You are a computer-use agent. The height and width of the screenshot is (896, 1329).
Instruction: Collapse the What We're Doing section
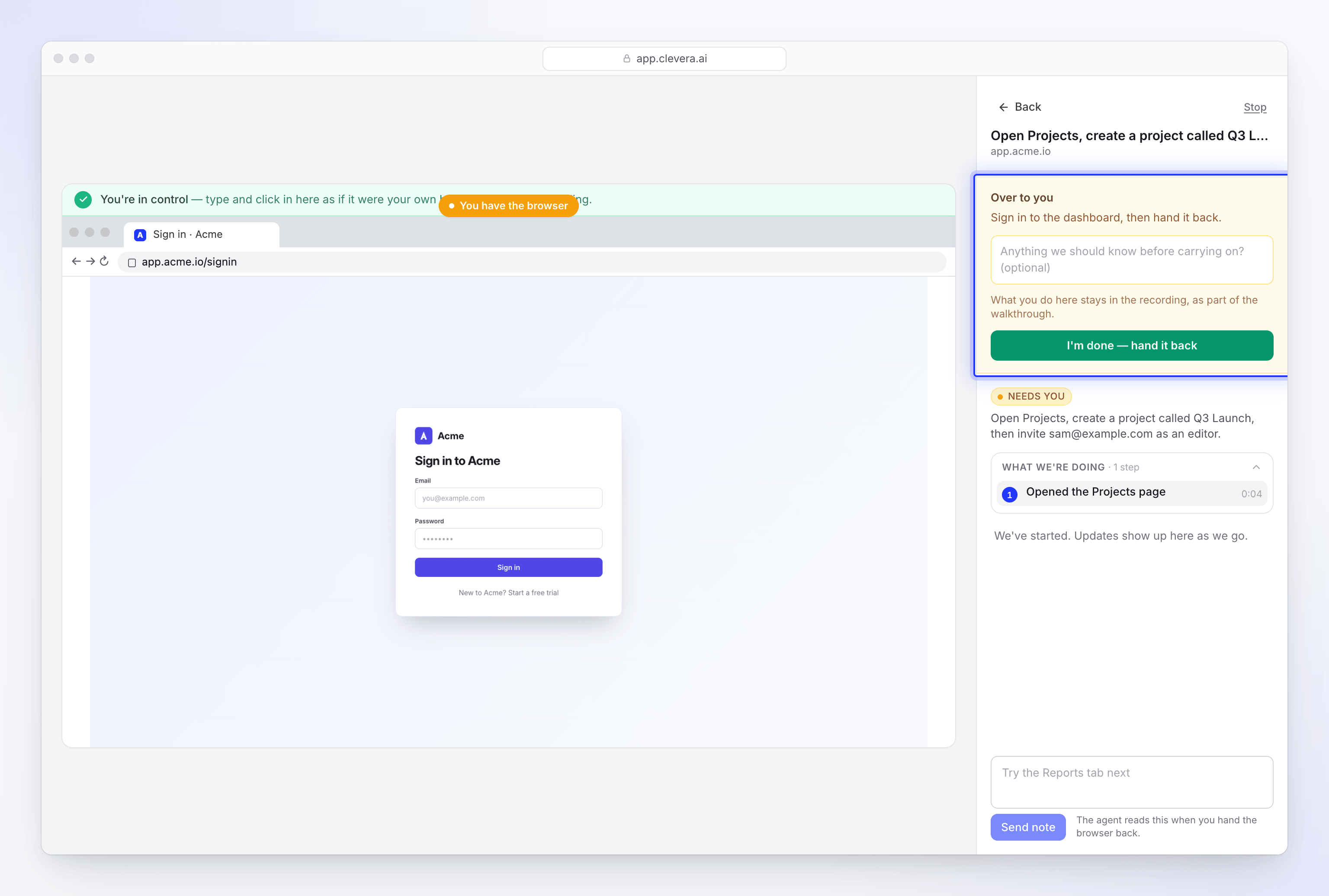1256,467
